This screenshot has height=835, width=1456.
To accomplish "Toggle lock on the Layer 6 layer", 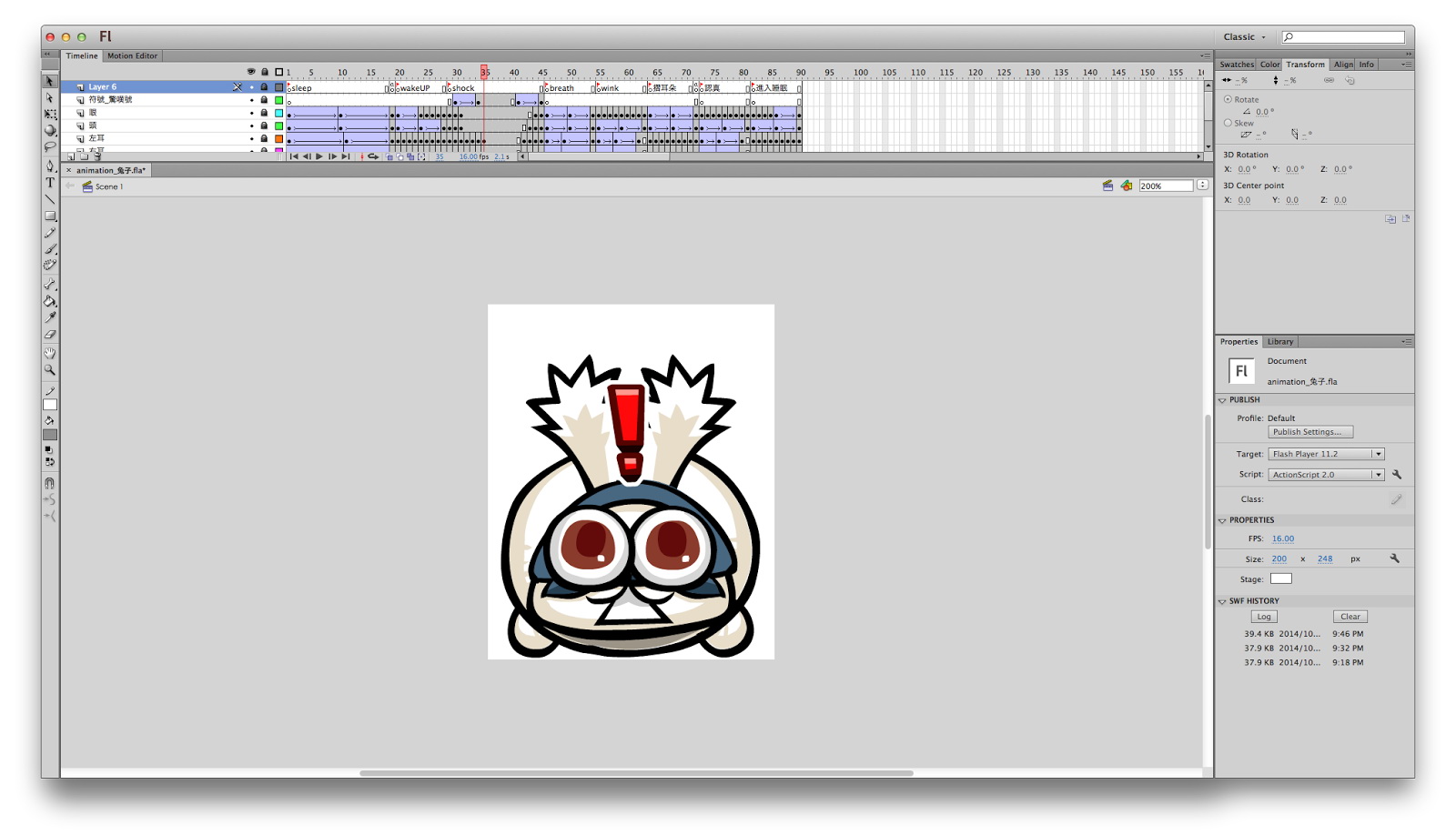I will tap(264, 87).
